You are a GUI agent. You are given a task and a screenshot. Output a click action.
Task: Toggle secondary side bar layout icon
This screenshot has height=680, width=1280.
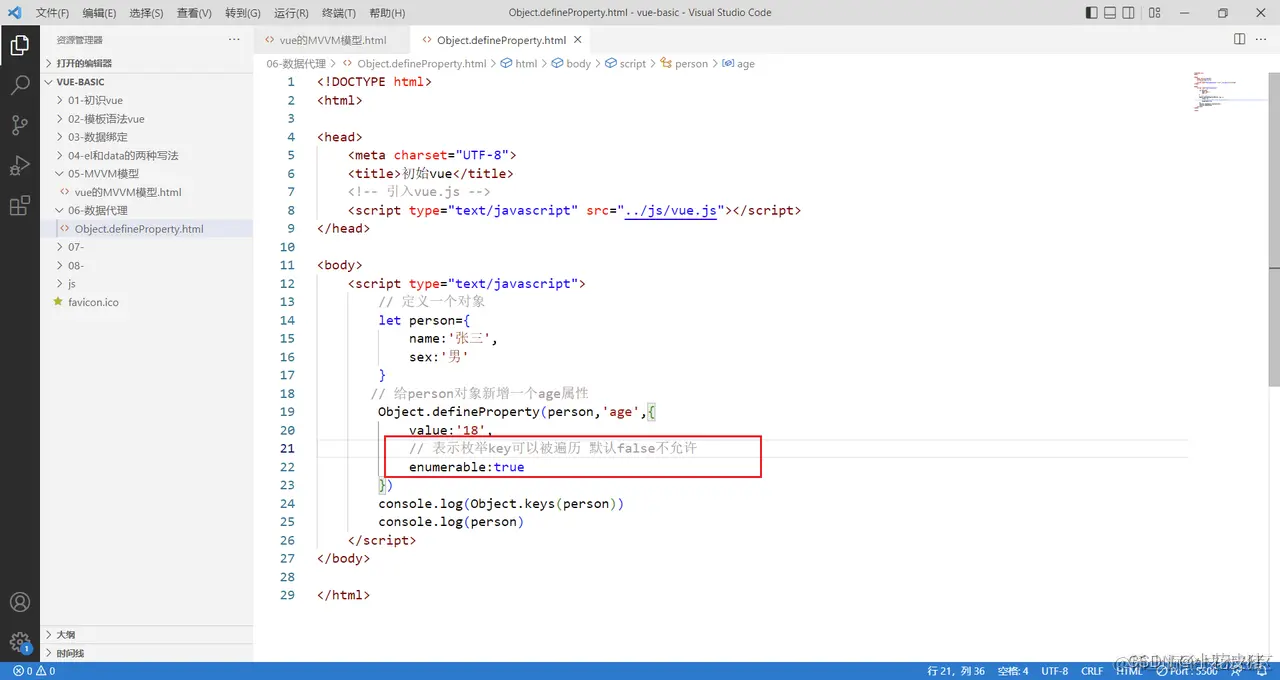[x=1129, y=13]
